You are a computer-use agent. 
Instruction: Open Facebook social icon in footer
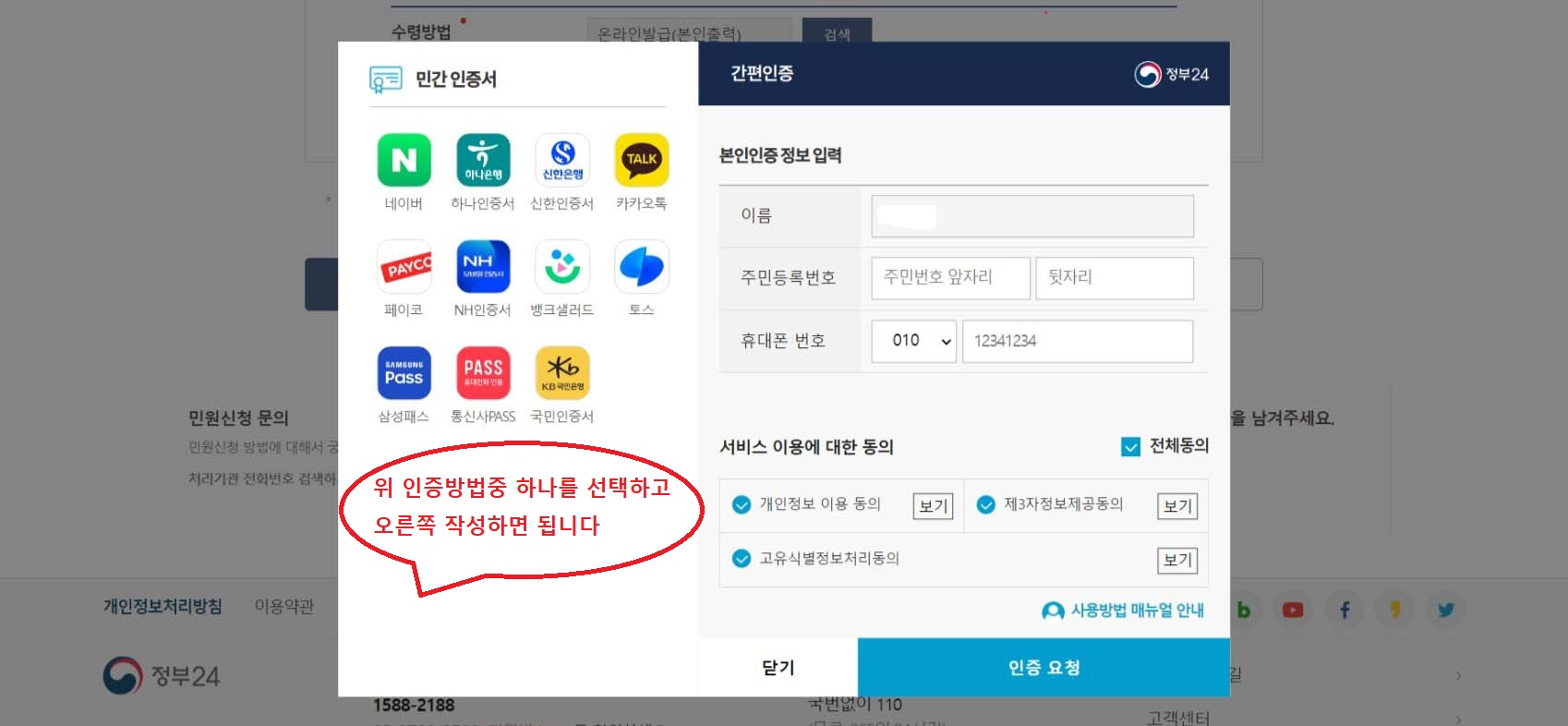tap(1345, 610)
